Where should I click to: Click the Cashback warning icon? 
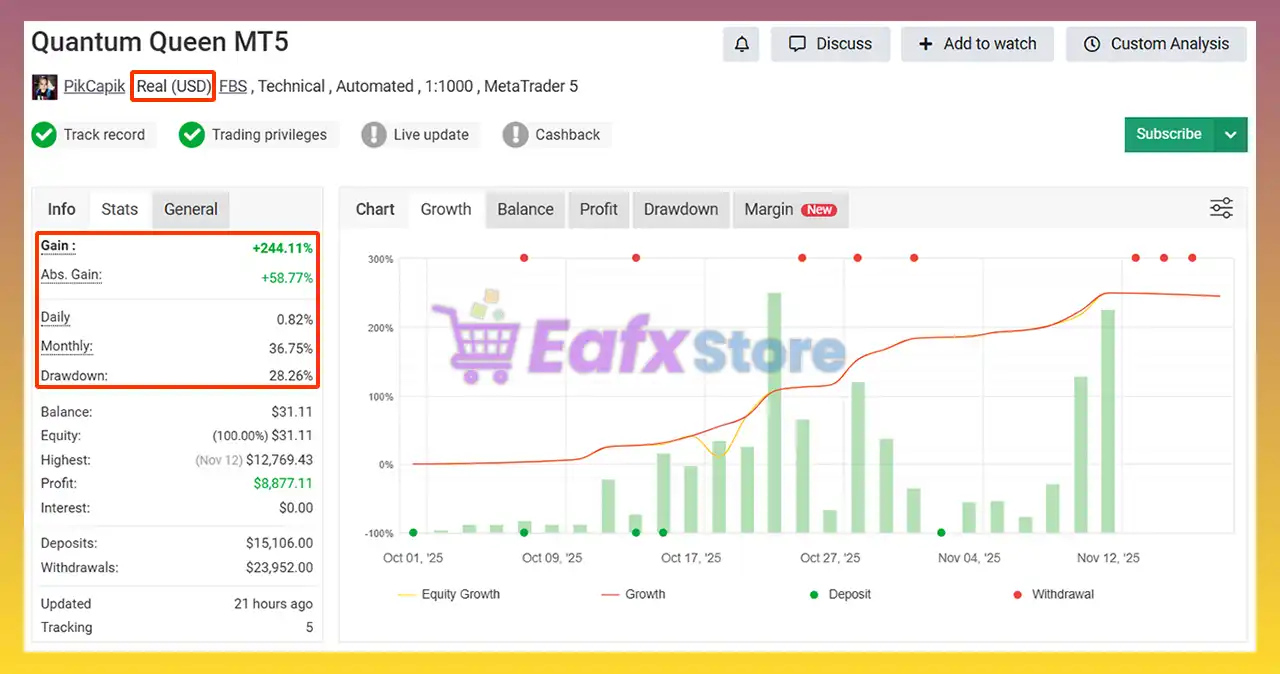coord(515,135)
